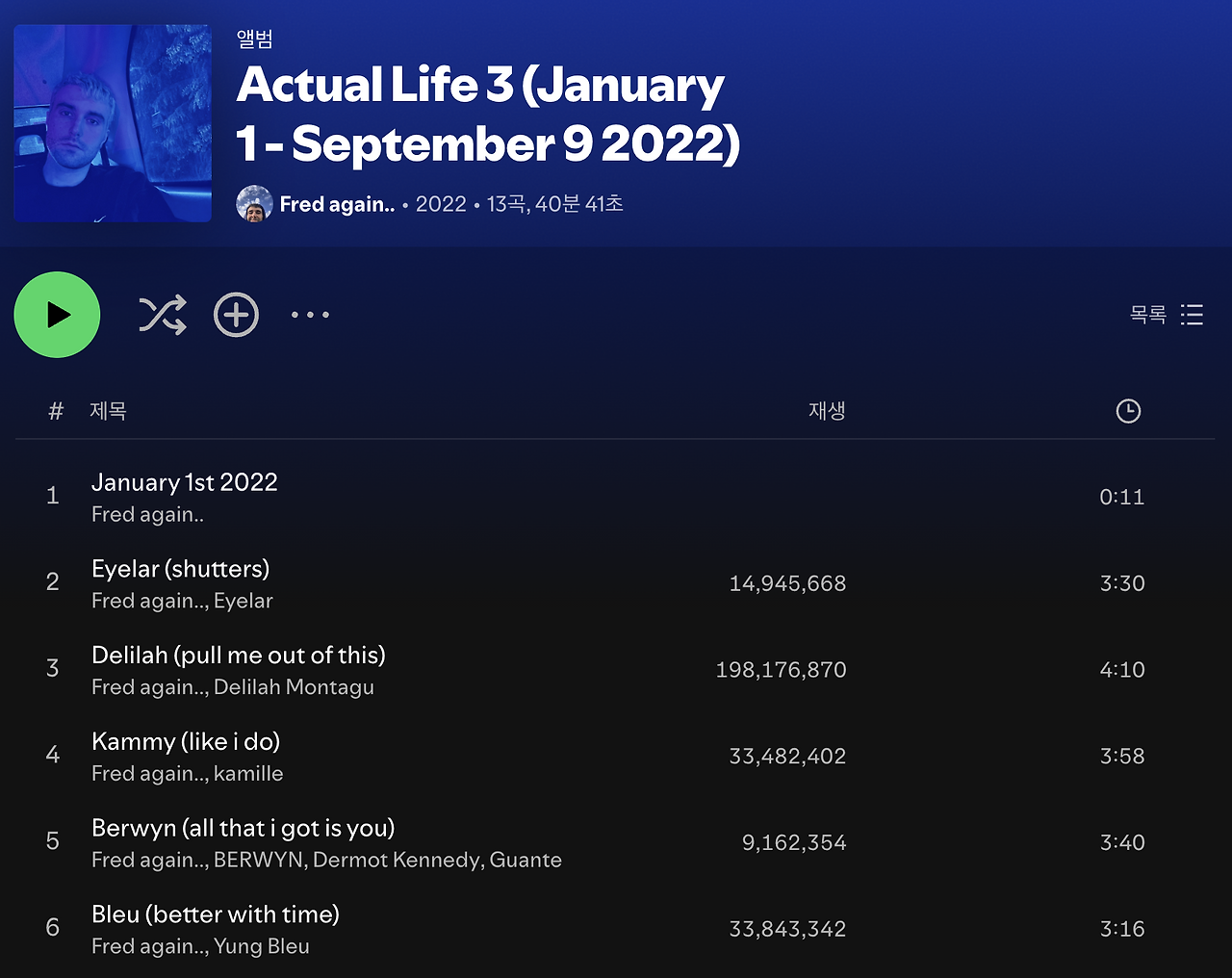Select the track Berwyn (all that i got is you)

[244, 829]
